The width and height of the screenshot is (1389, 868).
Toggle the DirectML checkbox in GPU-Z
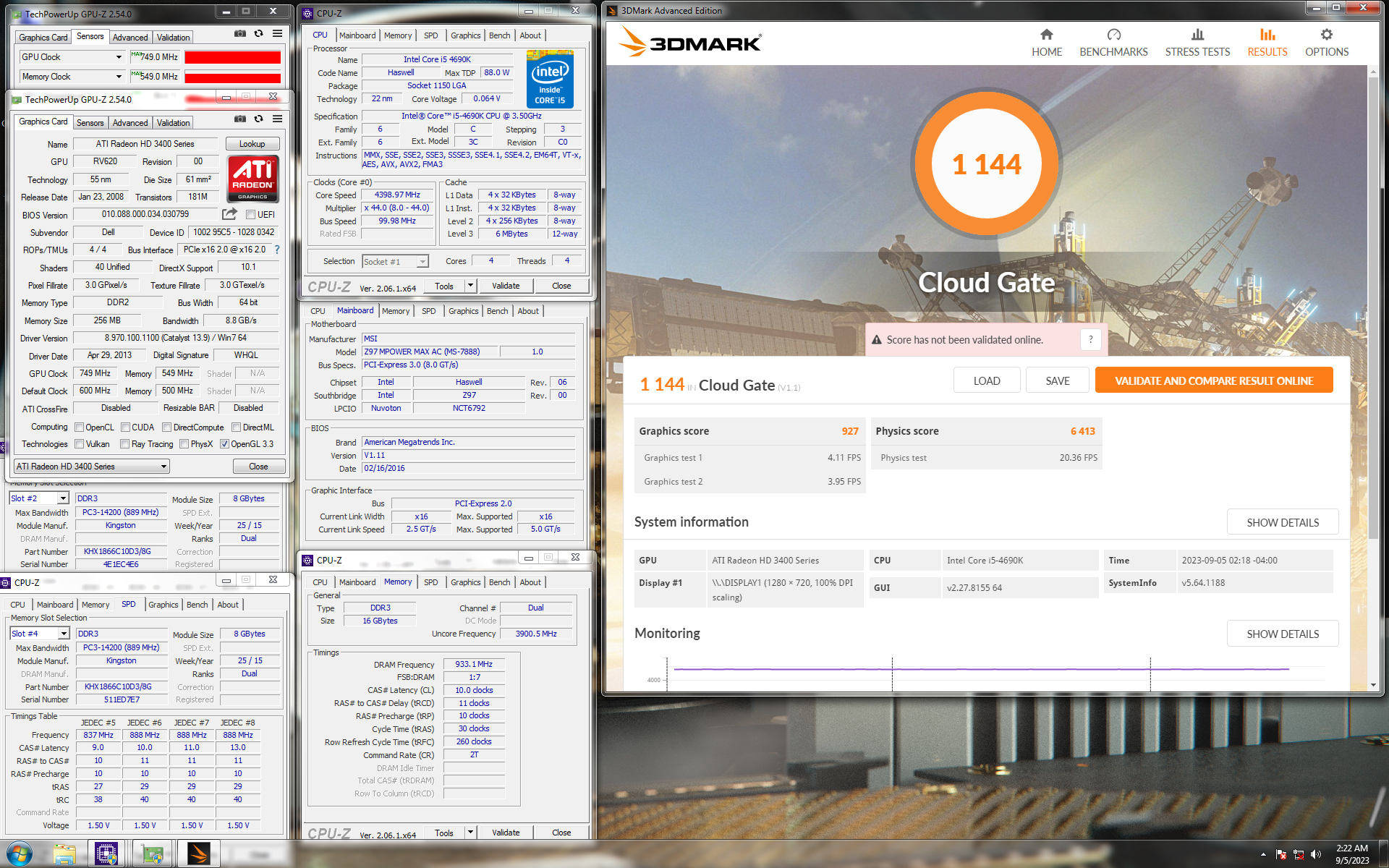coord(237,427)
